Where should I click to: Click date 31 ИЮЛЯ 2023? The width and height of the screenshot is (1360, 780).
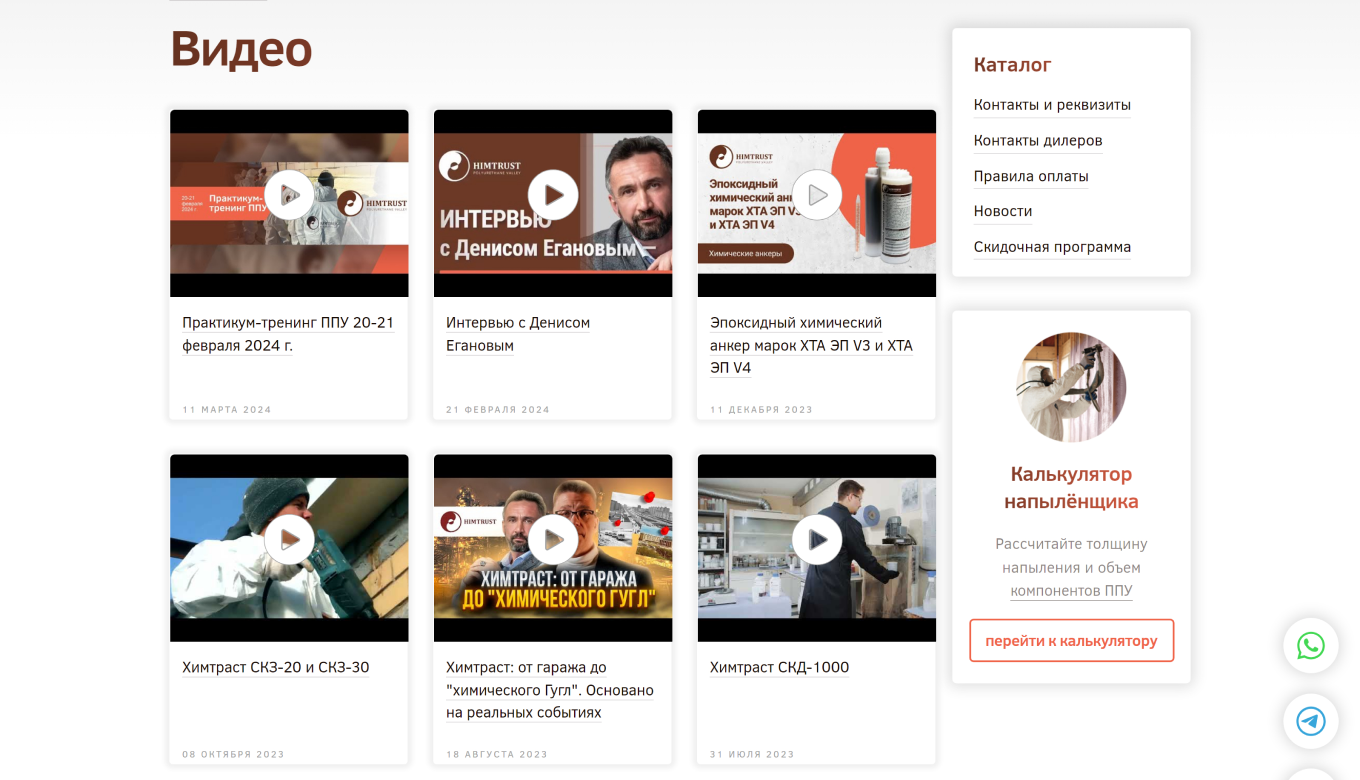coord(752,755)
